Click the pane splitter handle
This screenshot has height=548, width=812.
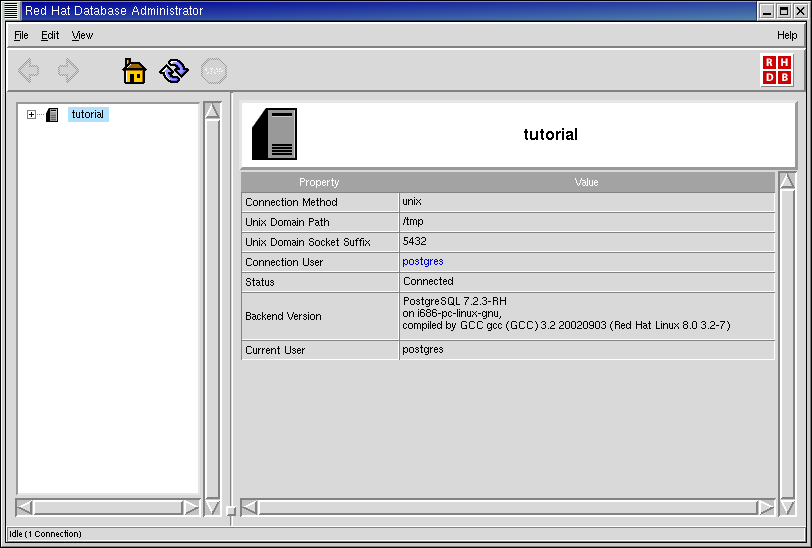point(231,511)
